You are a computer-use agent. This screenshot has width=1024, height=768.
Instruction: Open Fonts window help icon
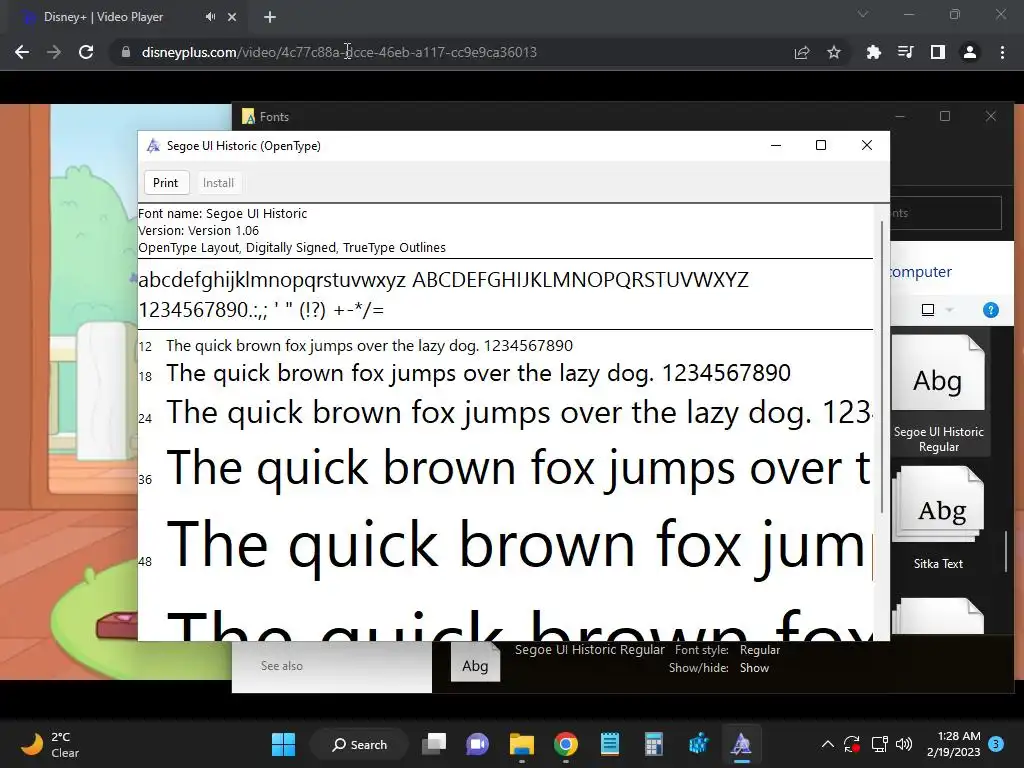click(991, 310)
